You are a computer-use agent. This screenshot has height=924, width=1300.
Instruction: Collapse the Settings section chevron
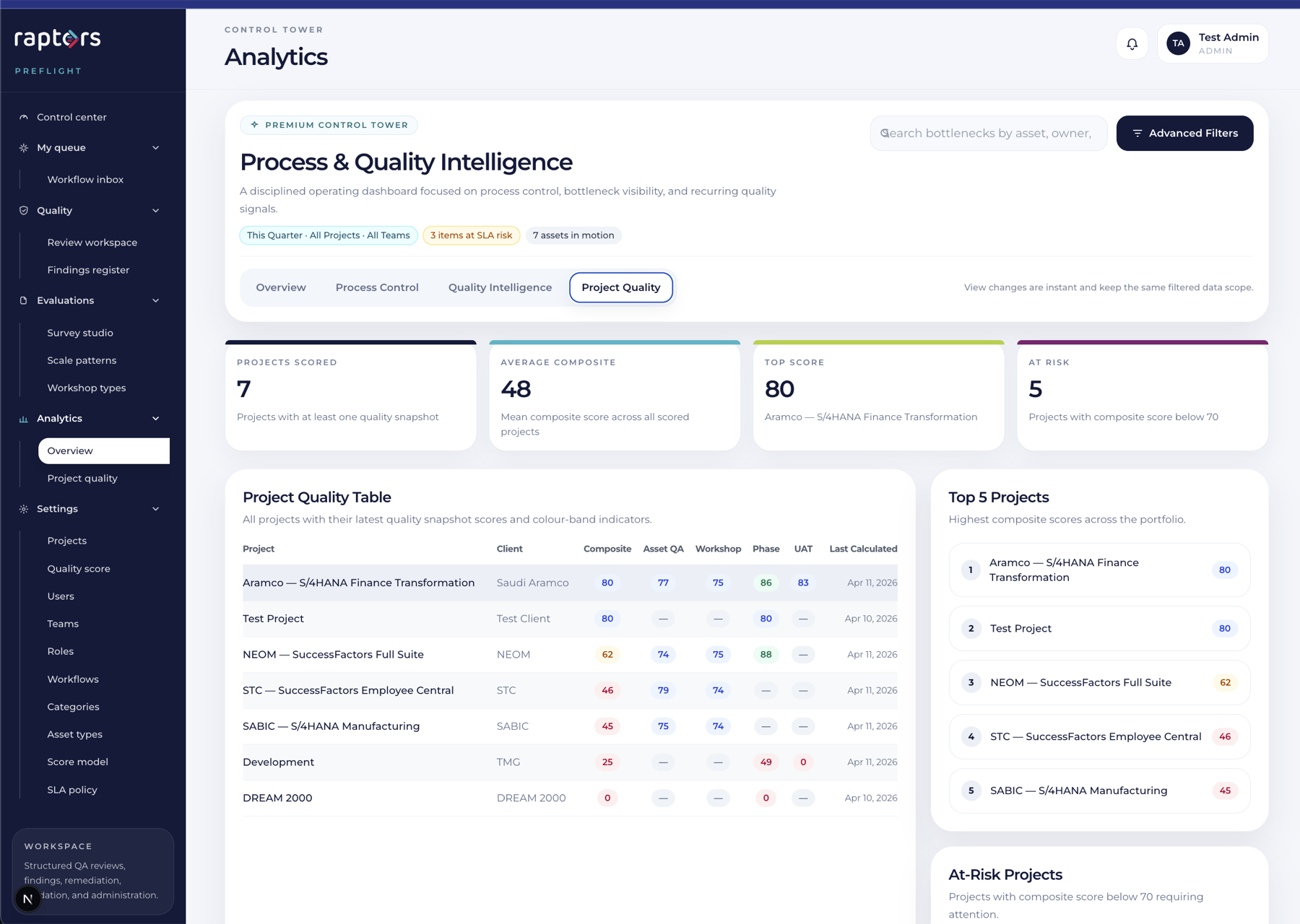click(x=155, y=509)
